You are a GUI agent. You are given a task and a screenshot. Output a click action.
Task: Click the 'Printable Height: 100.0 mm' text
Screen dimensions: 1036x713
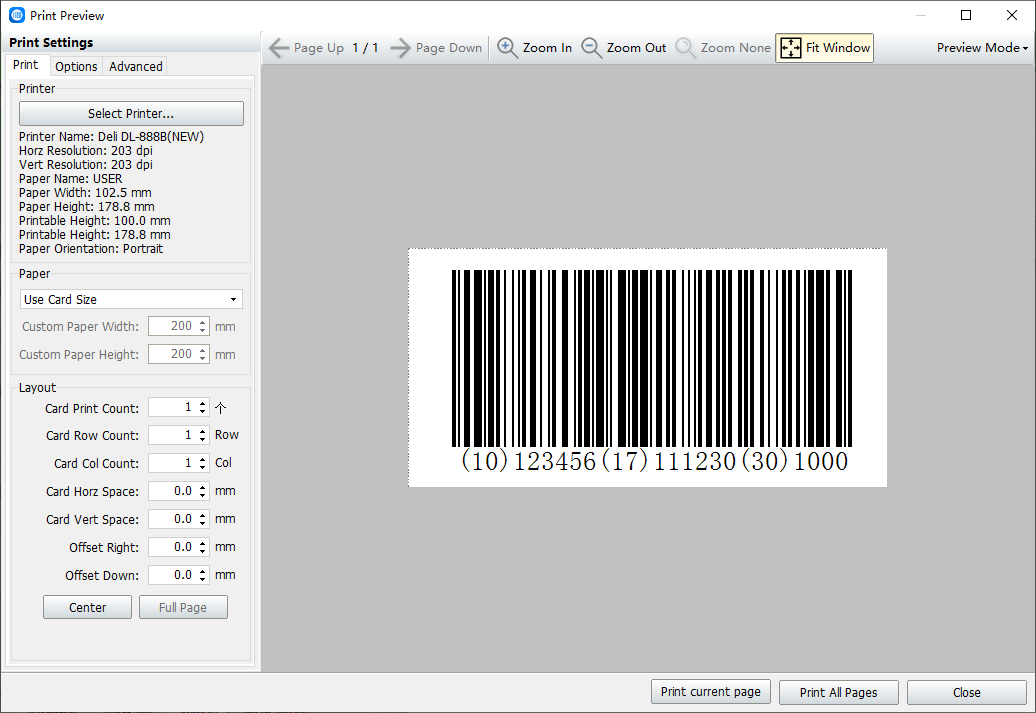(x=94, y=221)
